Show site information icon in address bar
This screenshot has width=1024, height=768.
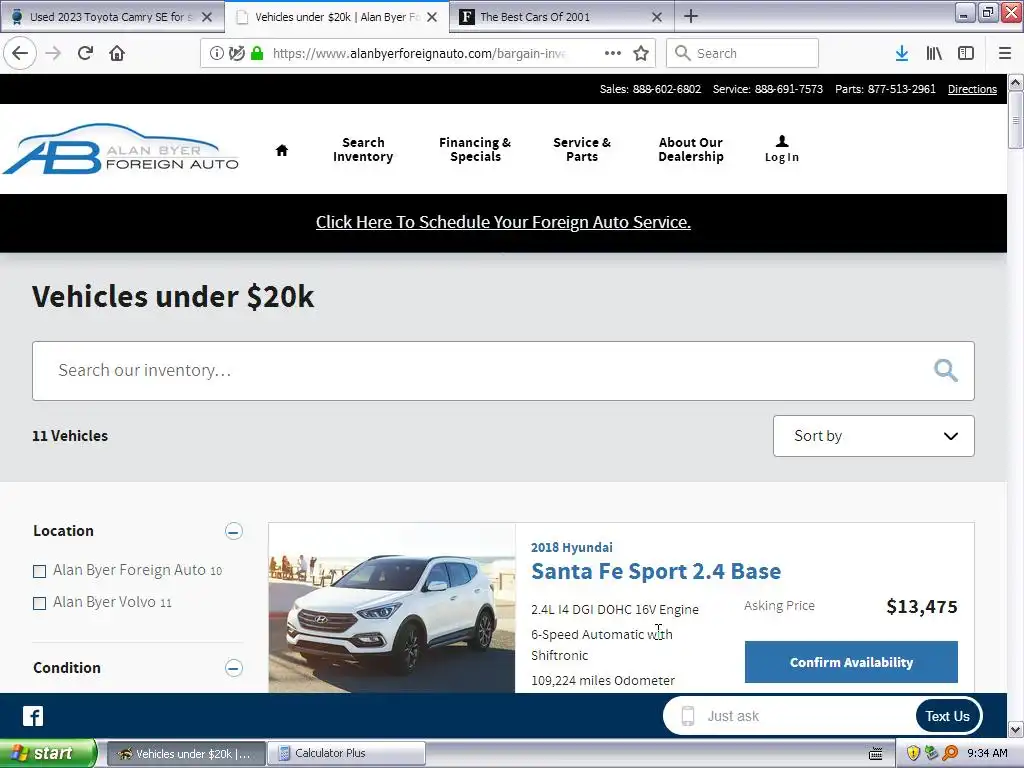[216, 53]
